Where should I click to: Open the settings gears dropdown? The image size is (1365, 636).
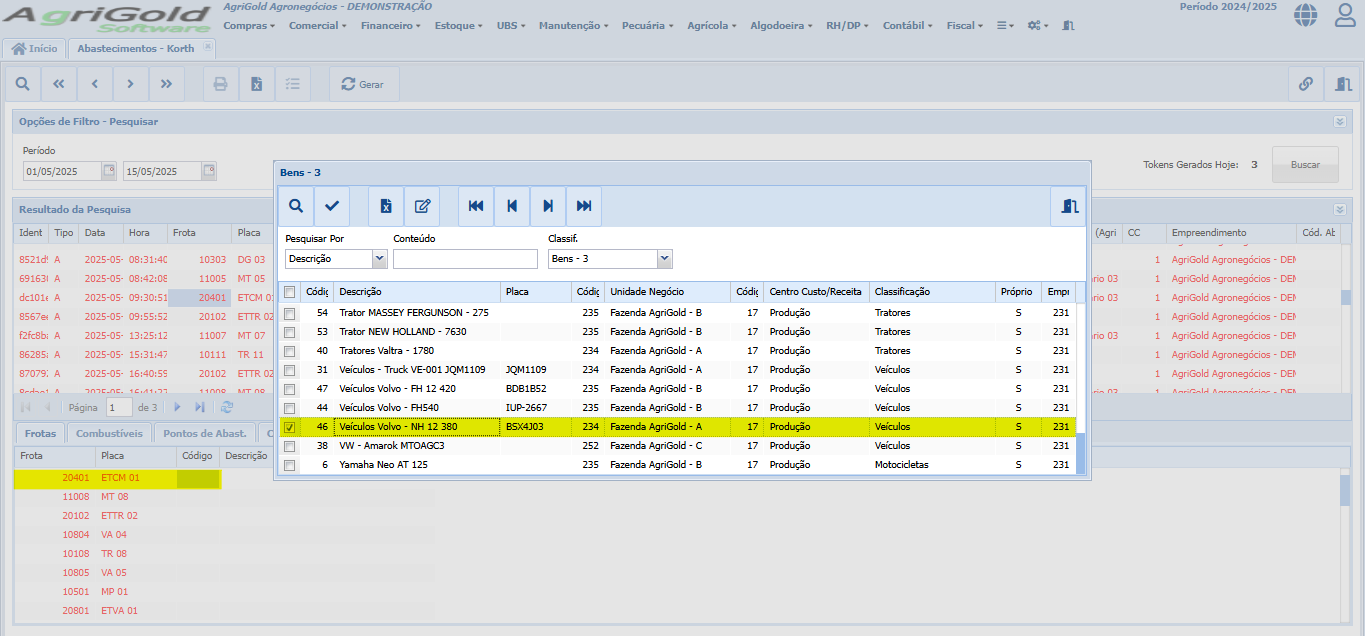(x=1038, y=26)
